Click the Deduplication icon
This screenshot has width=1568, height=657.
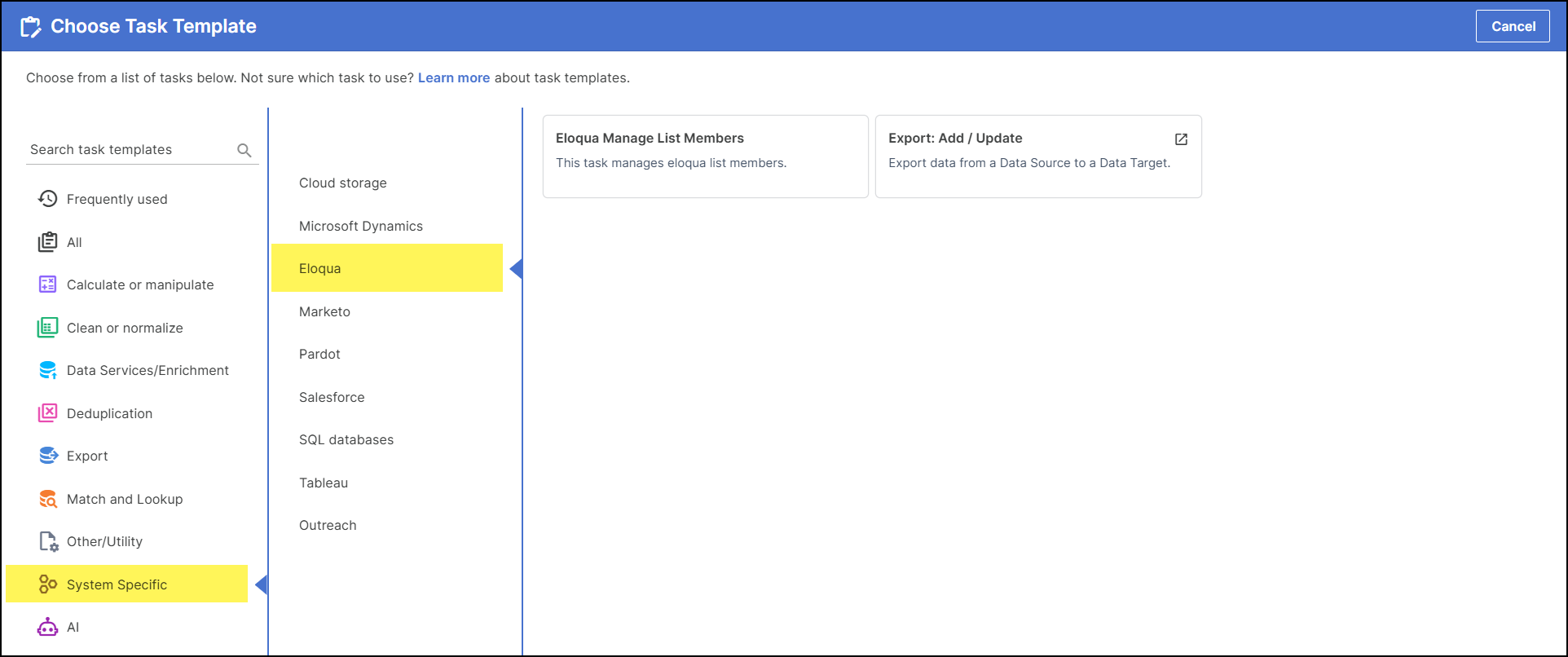coord(48,413)
